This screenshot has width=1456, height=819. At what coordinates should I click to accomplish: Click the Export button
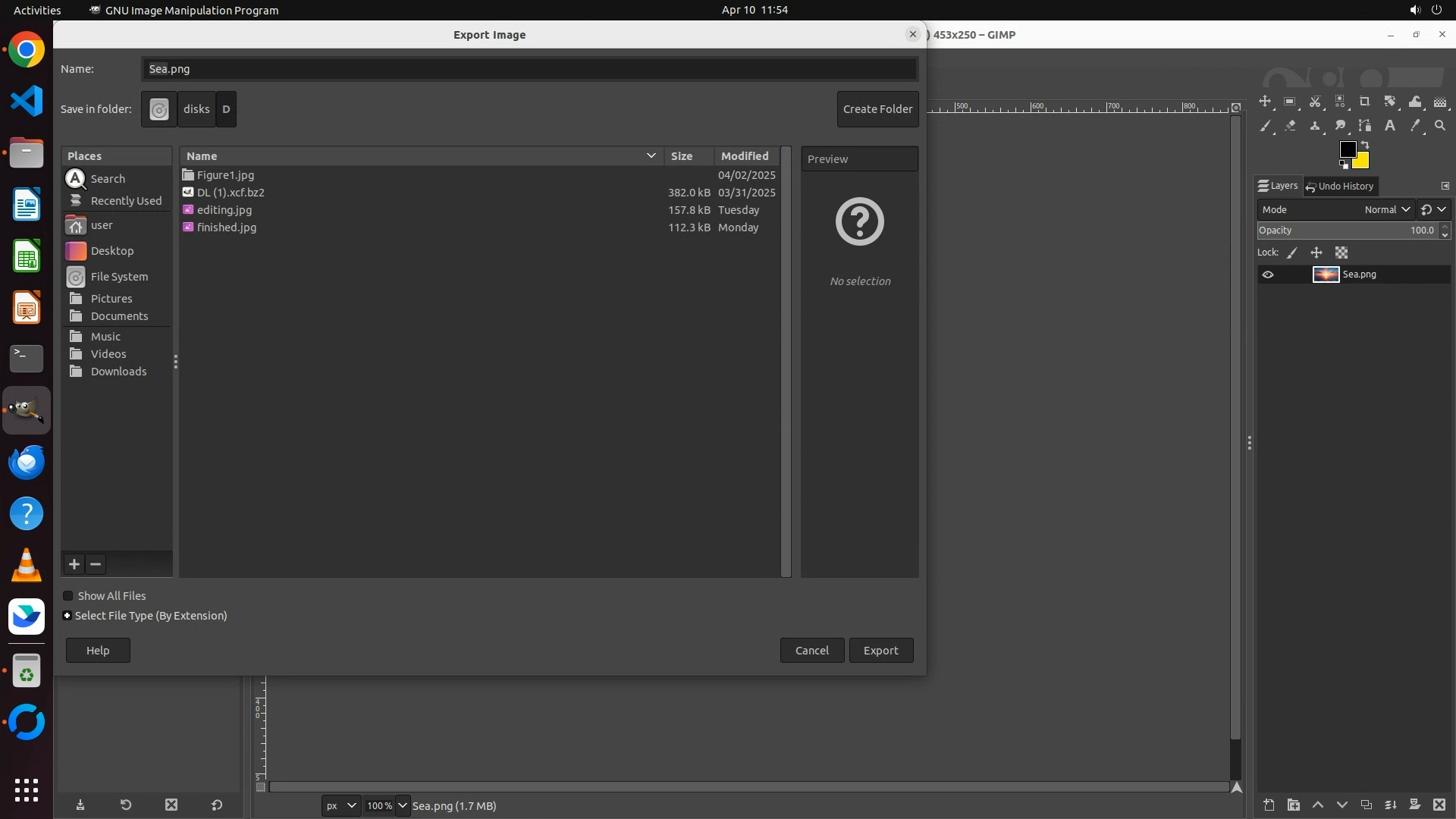coord(880,651)
